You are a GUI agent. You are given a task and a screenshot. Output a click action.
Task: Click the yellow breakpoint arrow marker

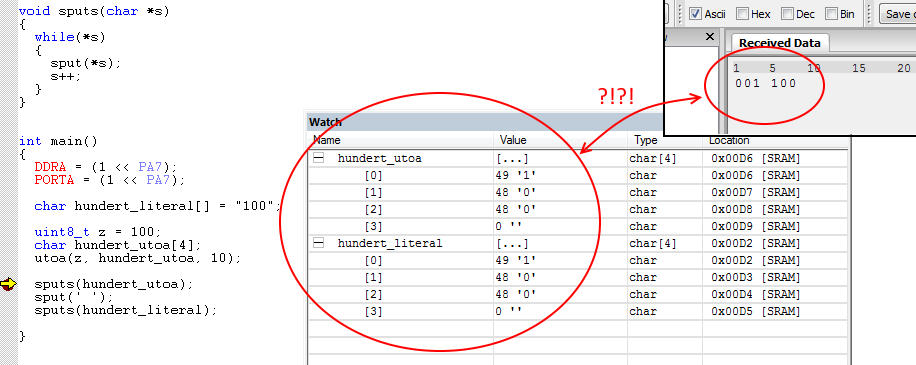coord(9,284)
